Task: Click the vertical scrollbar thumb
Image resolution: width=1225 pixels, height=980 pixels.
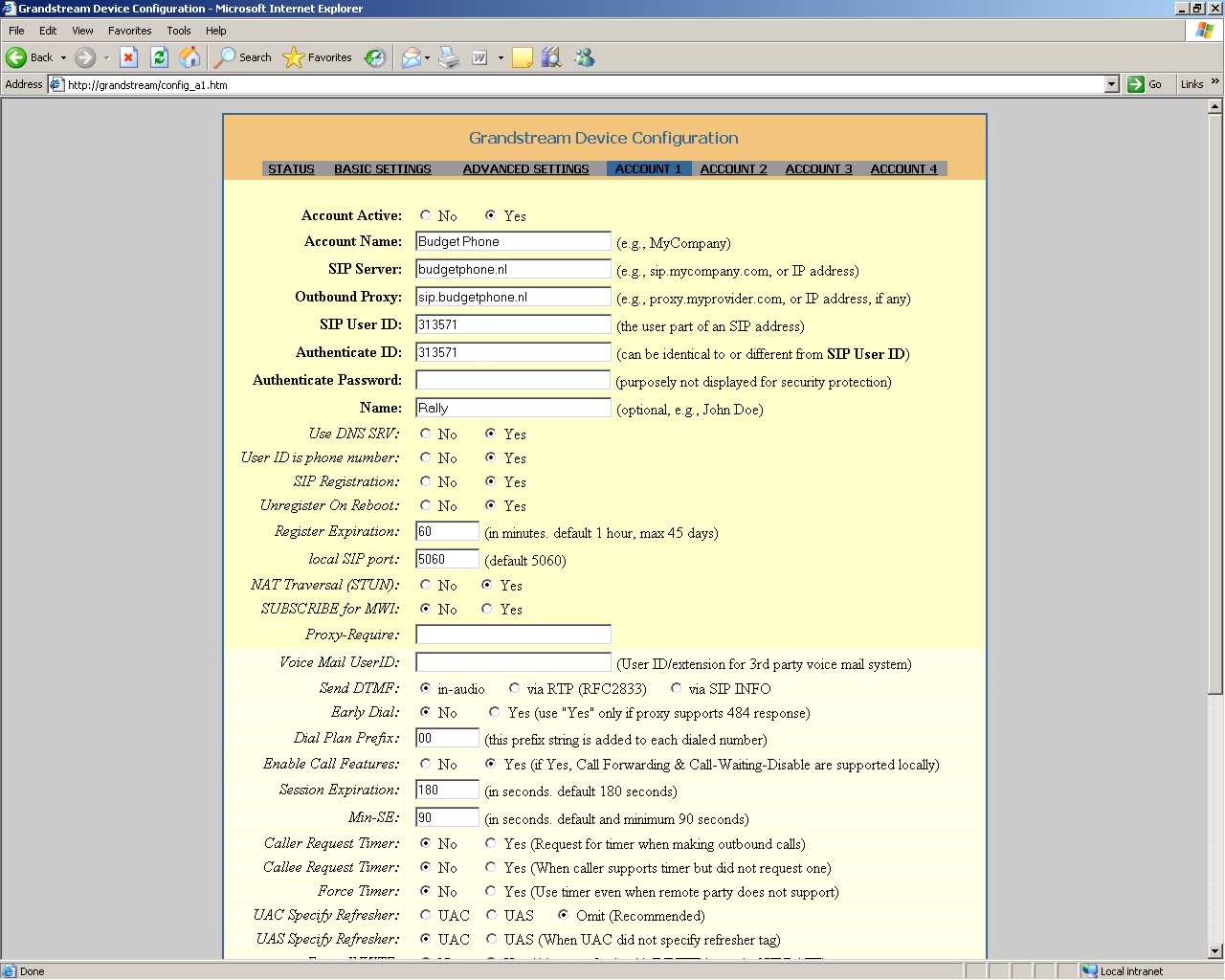Action: 1215,404
